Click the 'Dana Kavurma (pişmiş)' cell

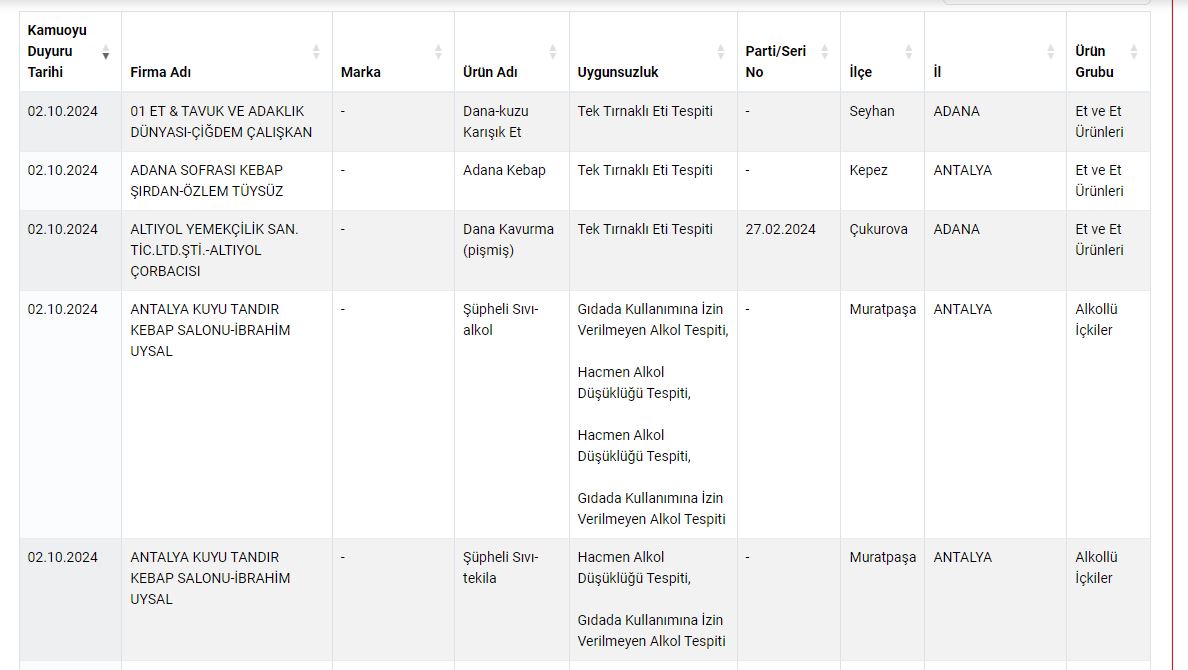(508, 240)
